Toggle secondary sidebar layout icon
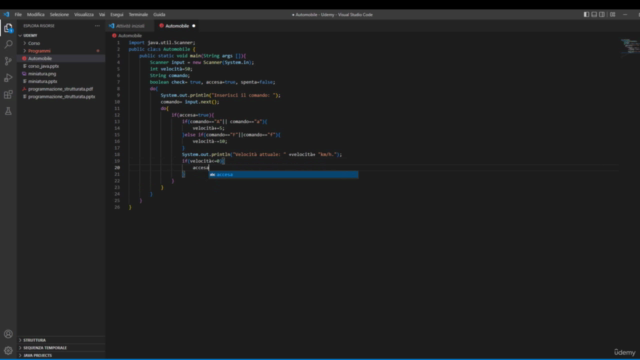This screenshot has width=640, height=360. (x=602, y=14)
